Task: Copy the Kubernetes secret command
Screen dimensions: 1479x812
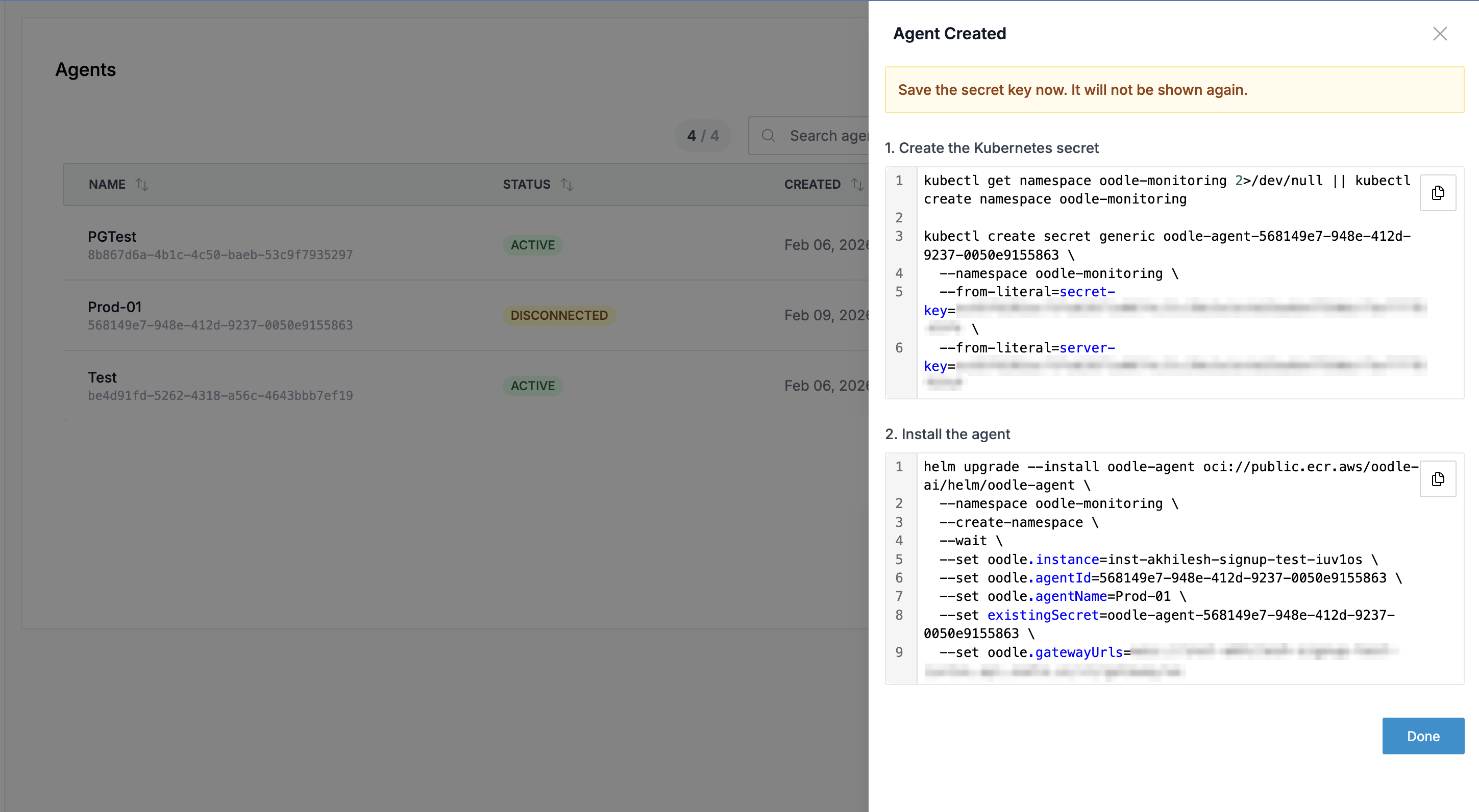Action: (x=1437, y=193)
